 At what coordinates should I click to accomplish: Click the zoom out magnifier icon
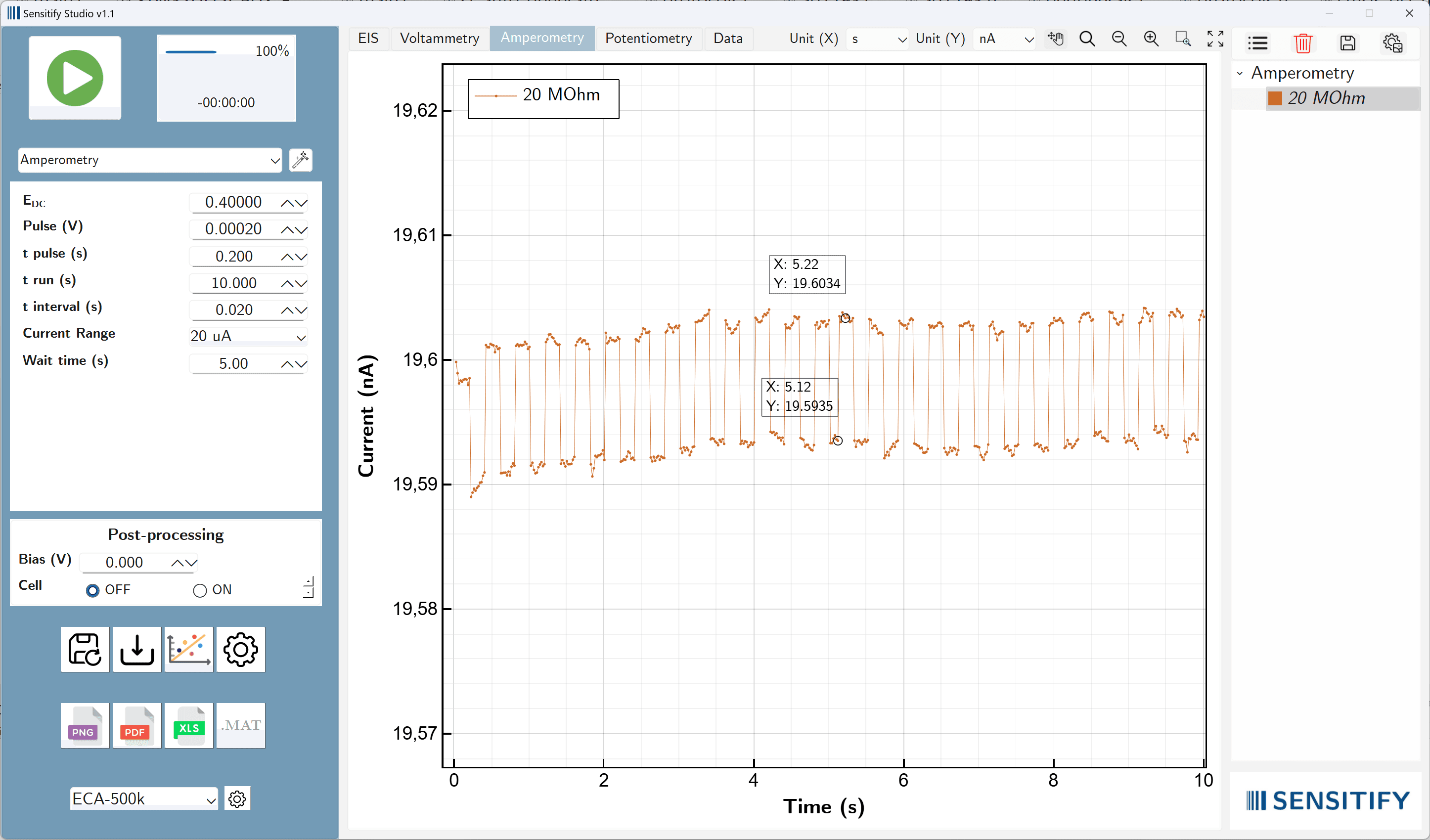[x=1119, y=39]
